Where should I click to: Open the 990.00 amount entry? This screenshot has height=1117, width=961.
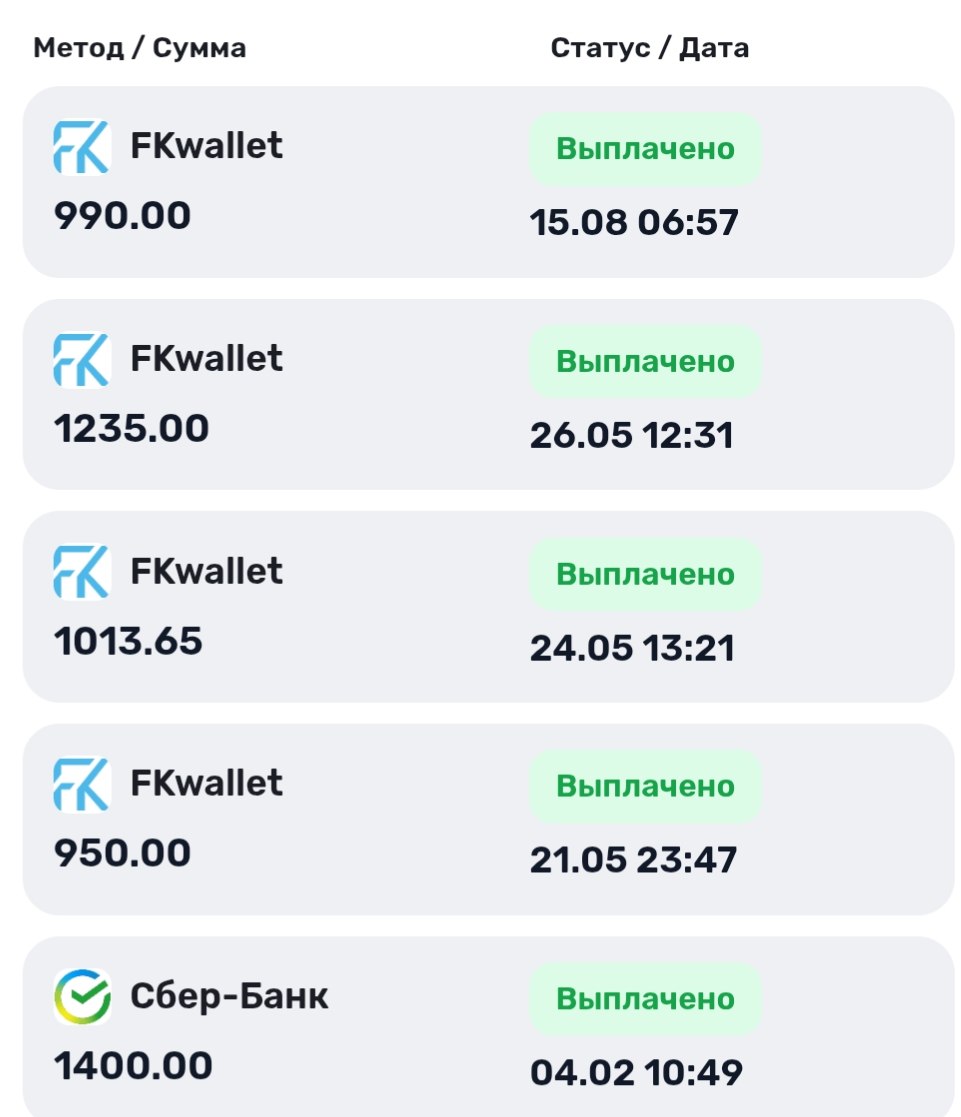coord(123,216)
